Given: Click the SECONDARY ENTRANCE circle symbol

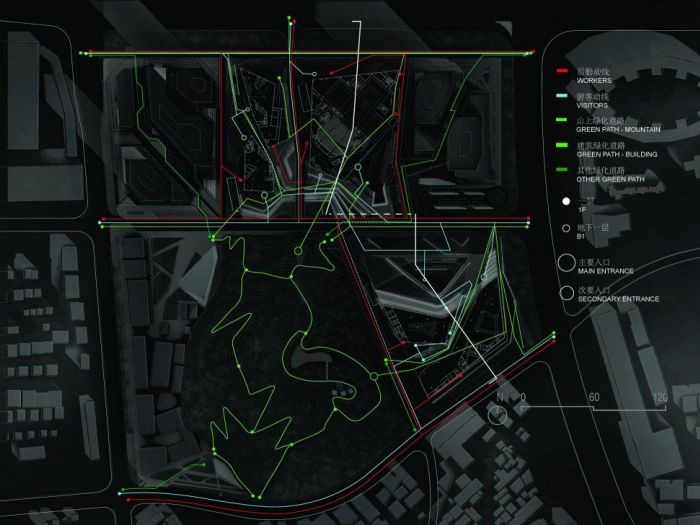Looking at the screenshot, I should (567, 293).
